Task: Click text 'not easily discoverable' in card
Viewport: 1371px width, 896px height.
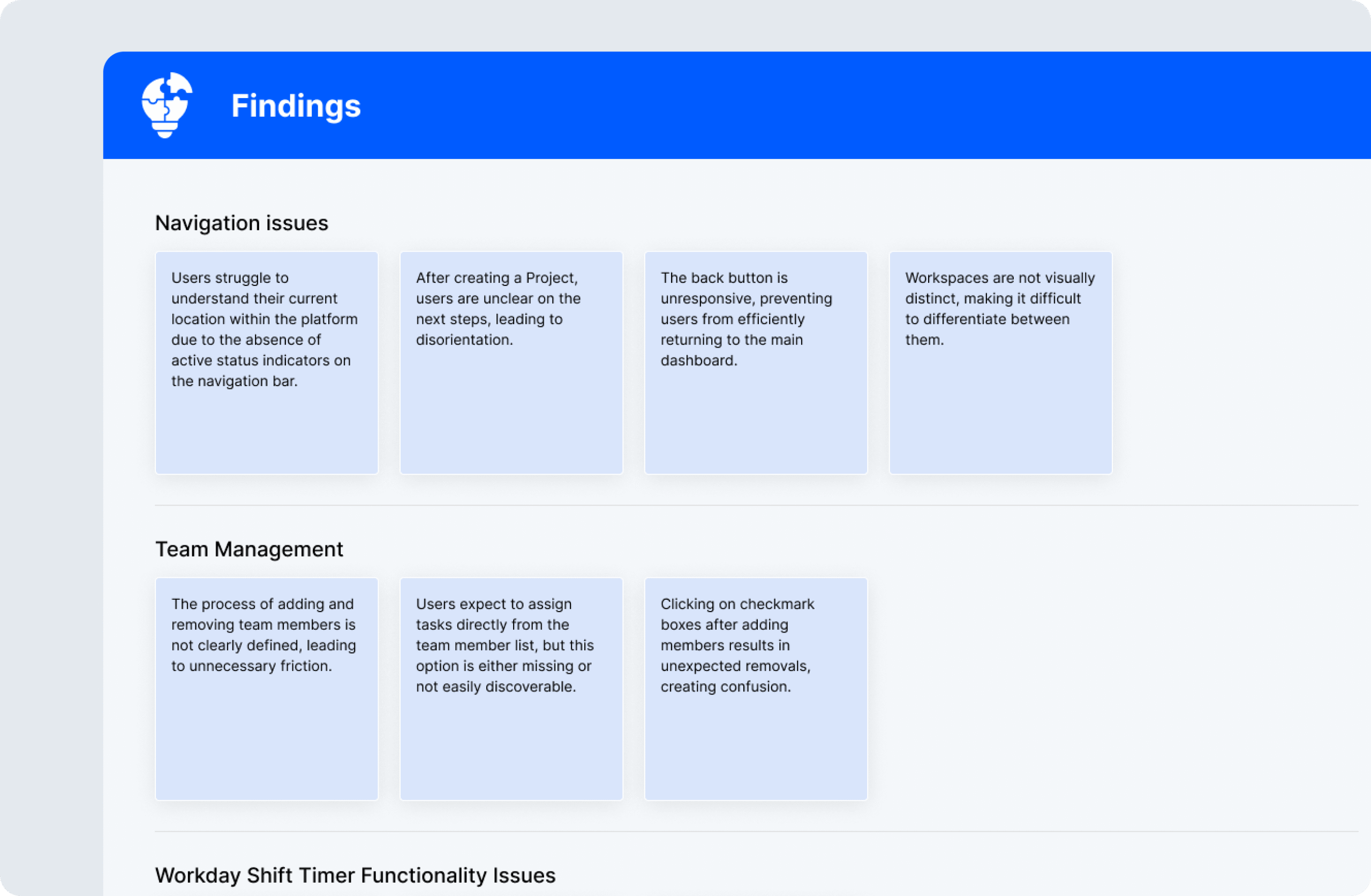Action: tap(496, 687)
